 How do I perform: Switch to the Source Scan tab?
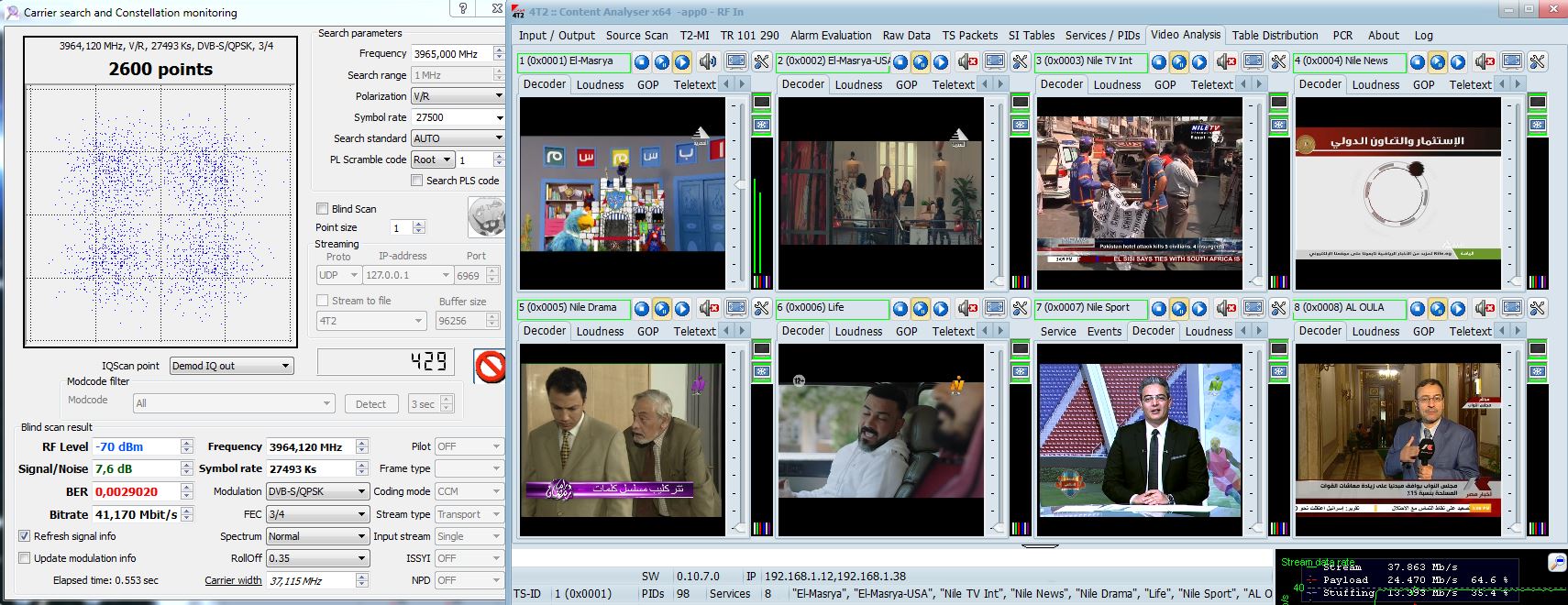click(x=636, y=35)
